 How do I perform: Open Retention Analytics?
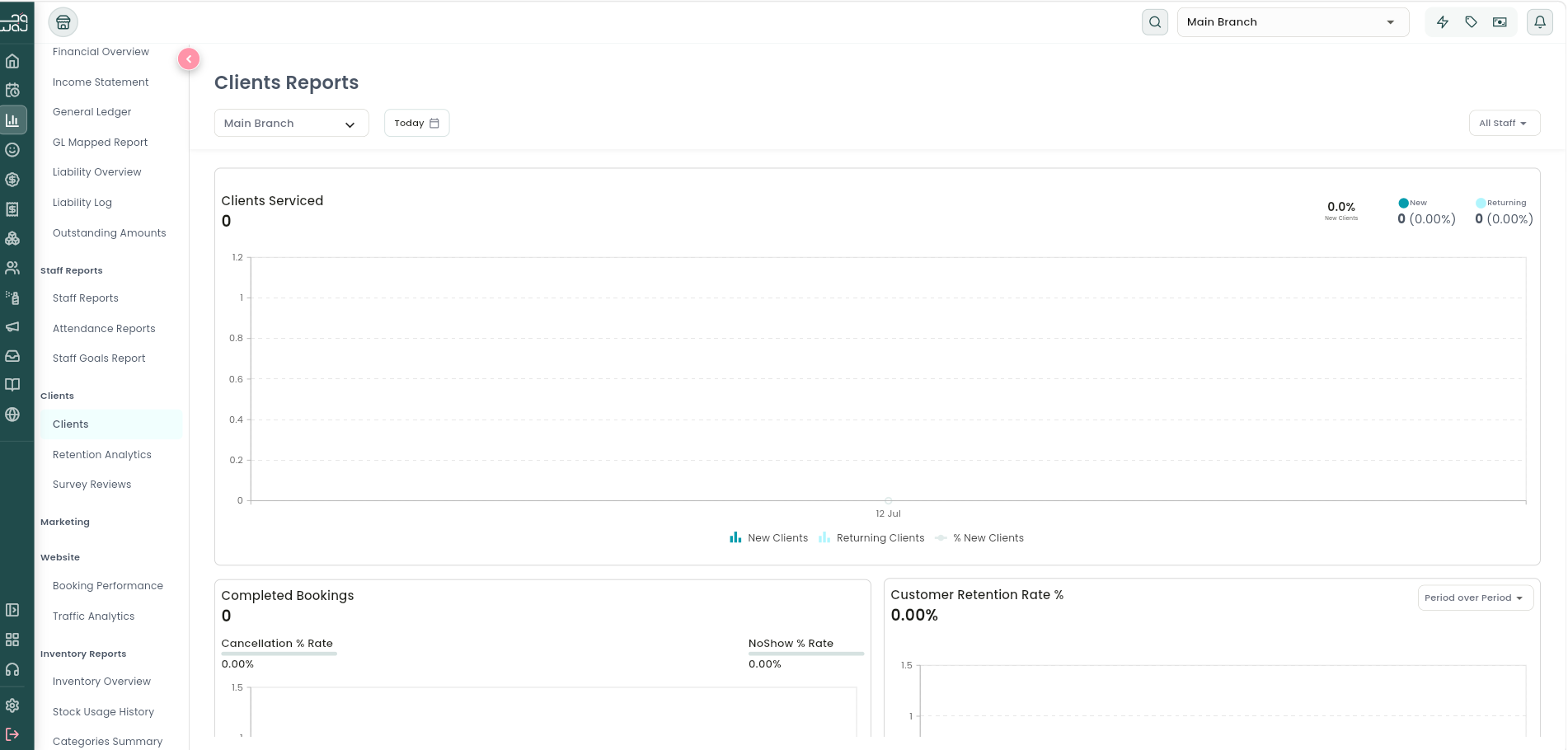tap(101, 455)
